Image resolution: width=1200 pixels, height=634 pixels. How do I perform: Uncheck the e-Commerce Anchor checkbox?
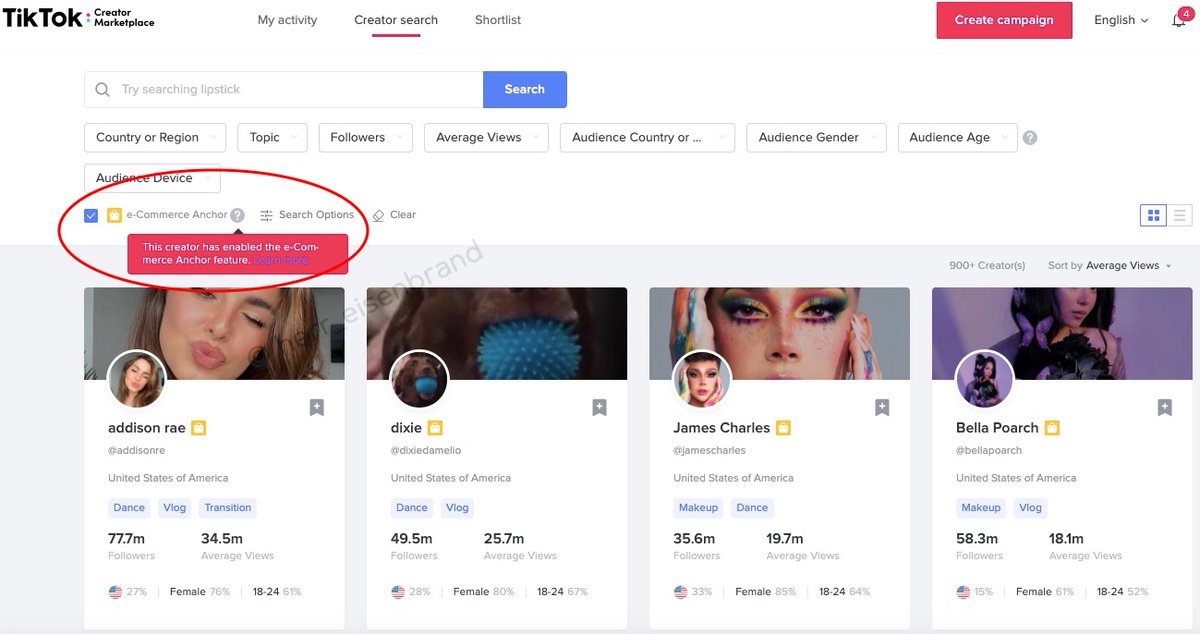91,215
